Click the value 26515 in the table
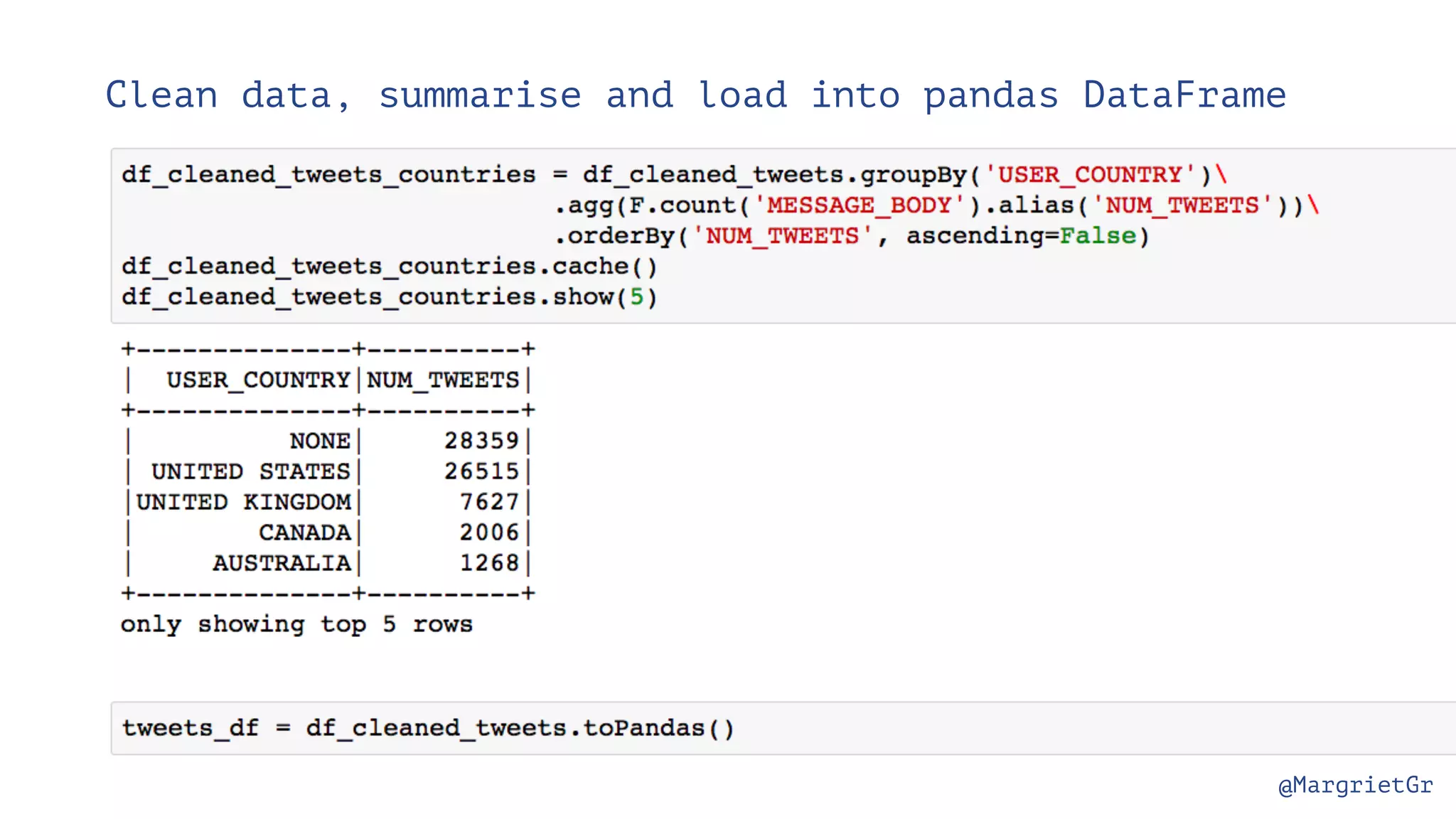Screen dimensions: 1456x819 [481, 471]
